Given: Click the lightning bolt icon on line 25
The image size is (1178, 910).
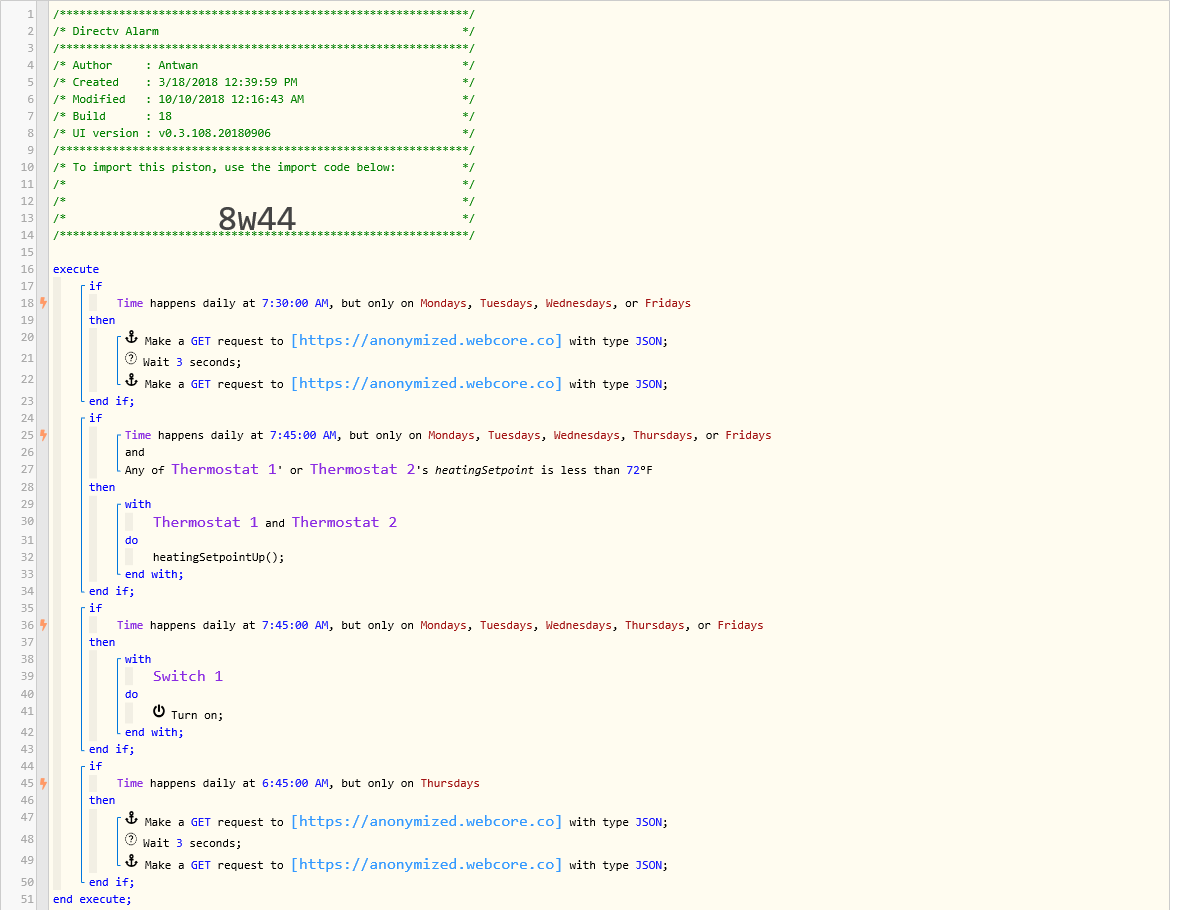Looking at the screenshot, I should 44,435.
